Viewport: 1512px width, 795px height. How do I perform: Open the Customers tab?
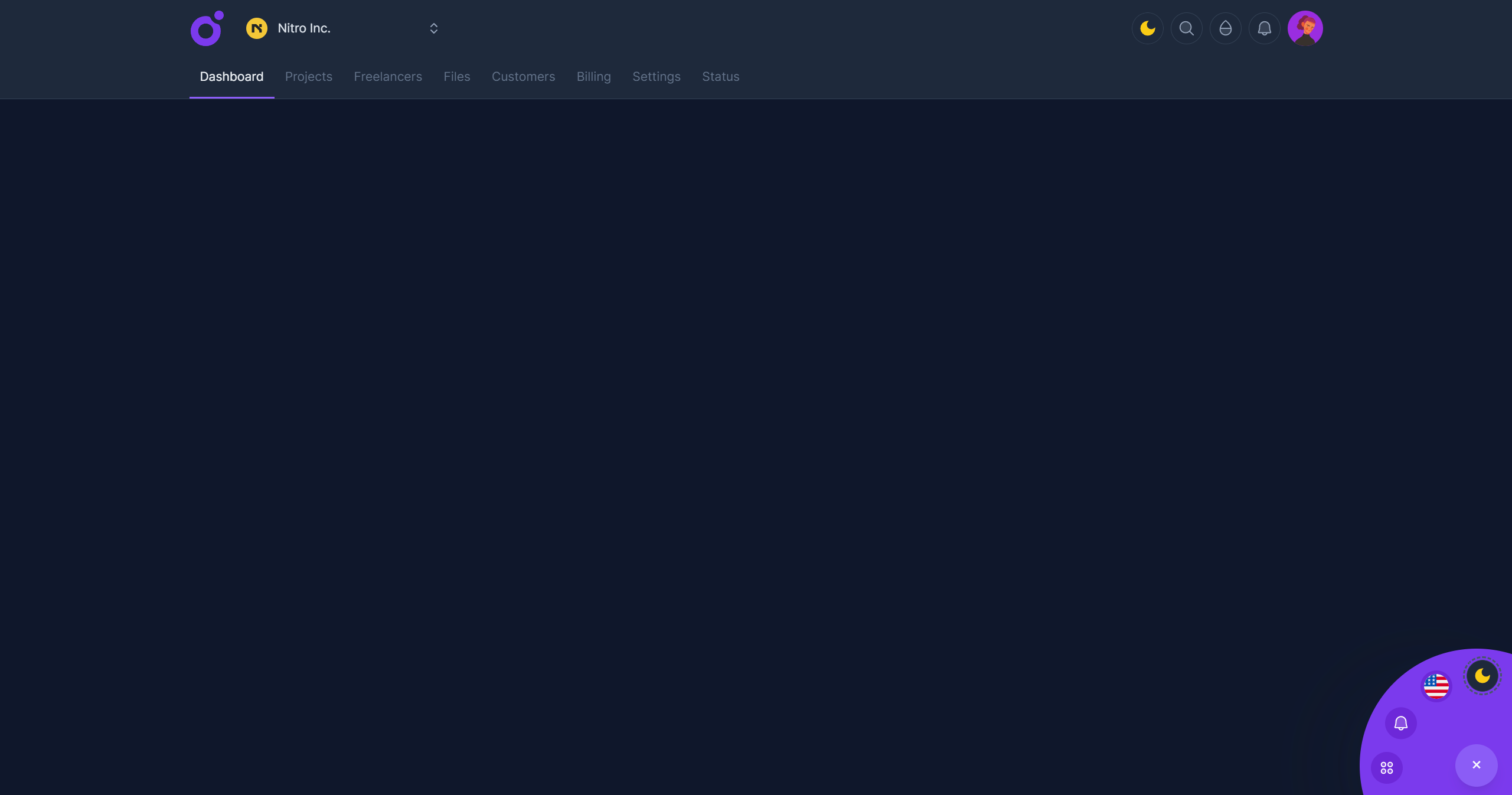(523, 77)
